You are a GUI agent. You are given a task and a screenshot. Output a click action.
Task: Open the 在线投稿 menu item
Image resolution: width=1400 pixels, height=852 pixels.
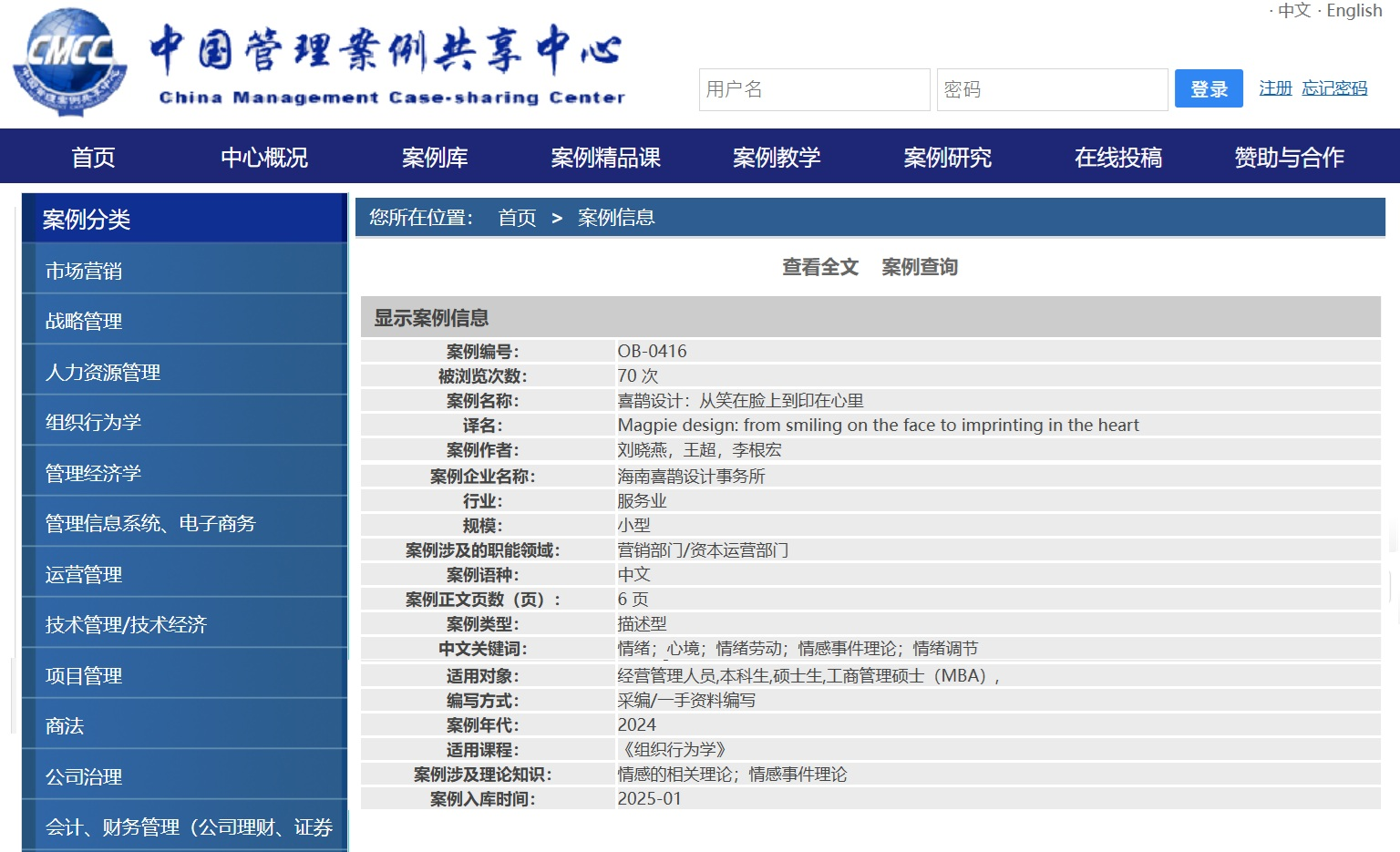[1117, 158]
